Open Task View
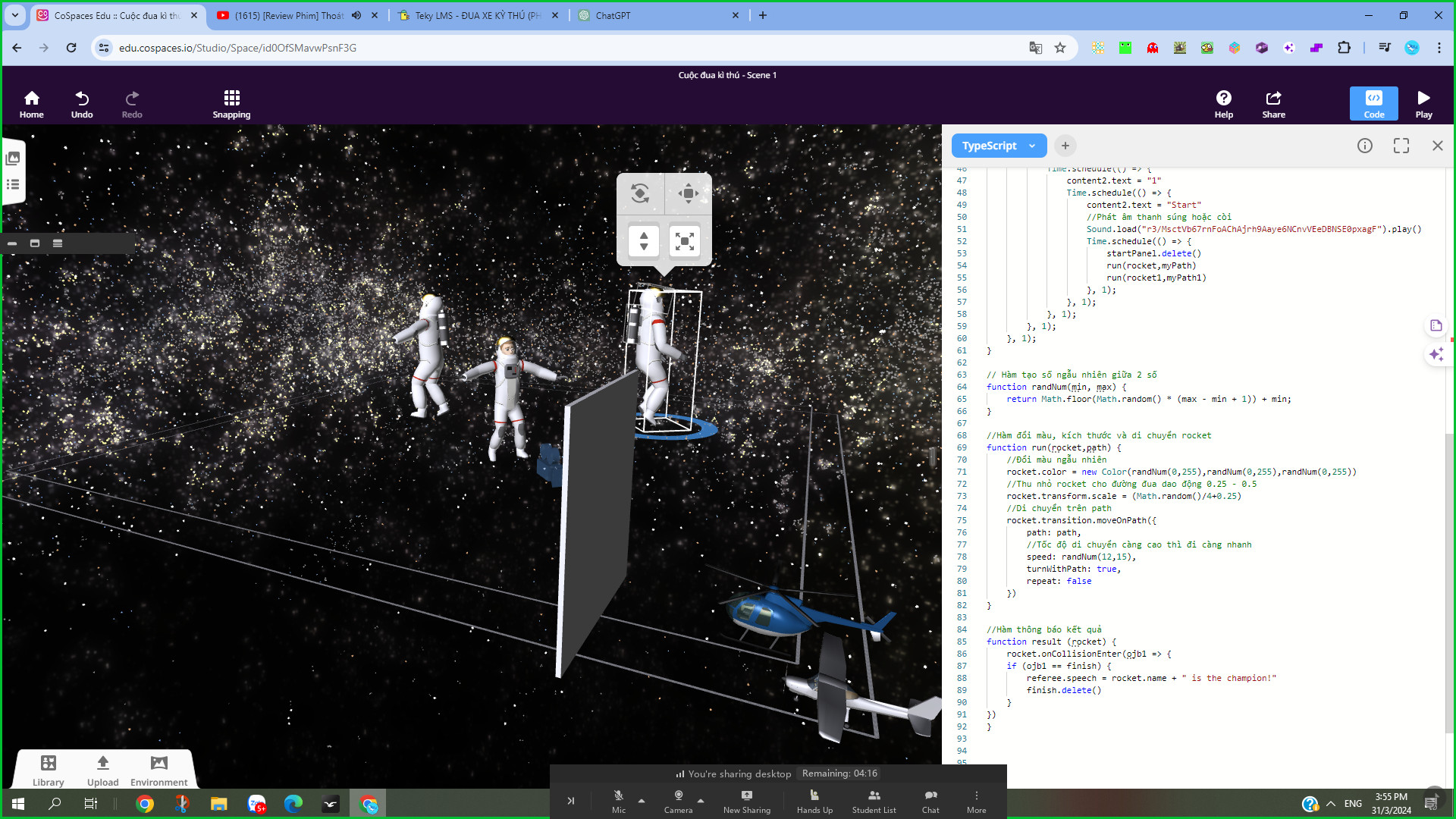The image size is (1456, 819). 91,804
